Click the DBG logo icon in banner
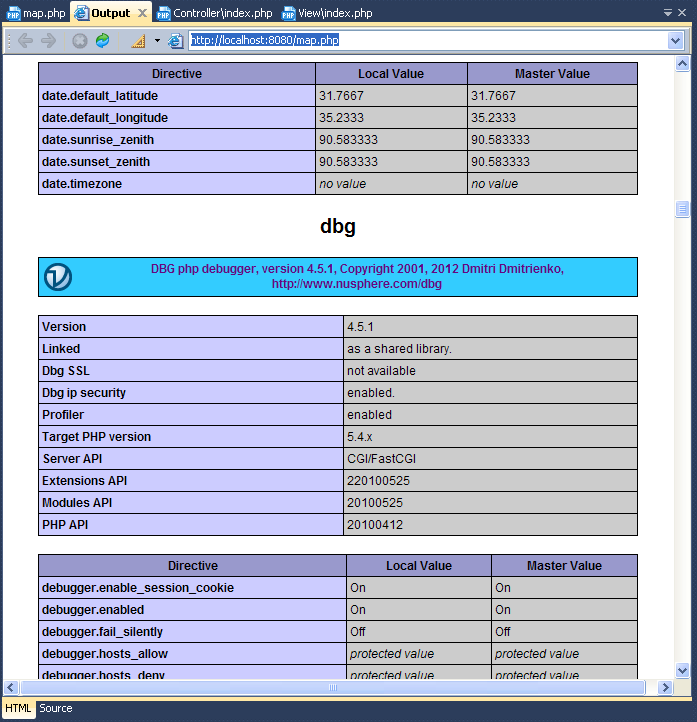The image size is (697, 722). point(58,277)
